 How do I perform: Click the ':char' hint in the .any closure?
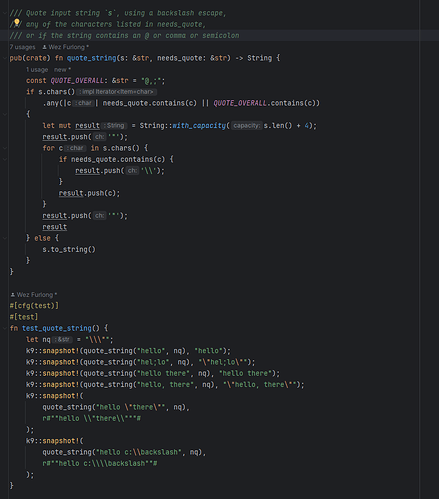click(x=83, y=103)
